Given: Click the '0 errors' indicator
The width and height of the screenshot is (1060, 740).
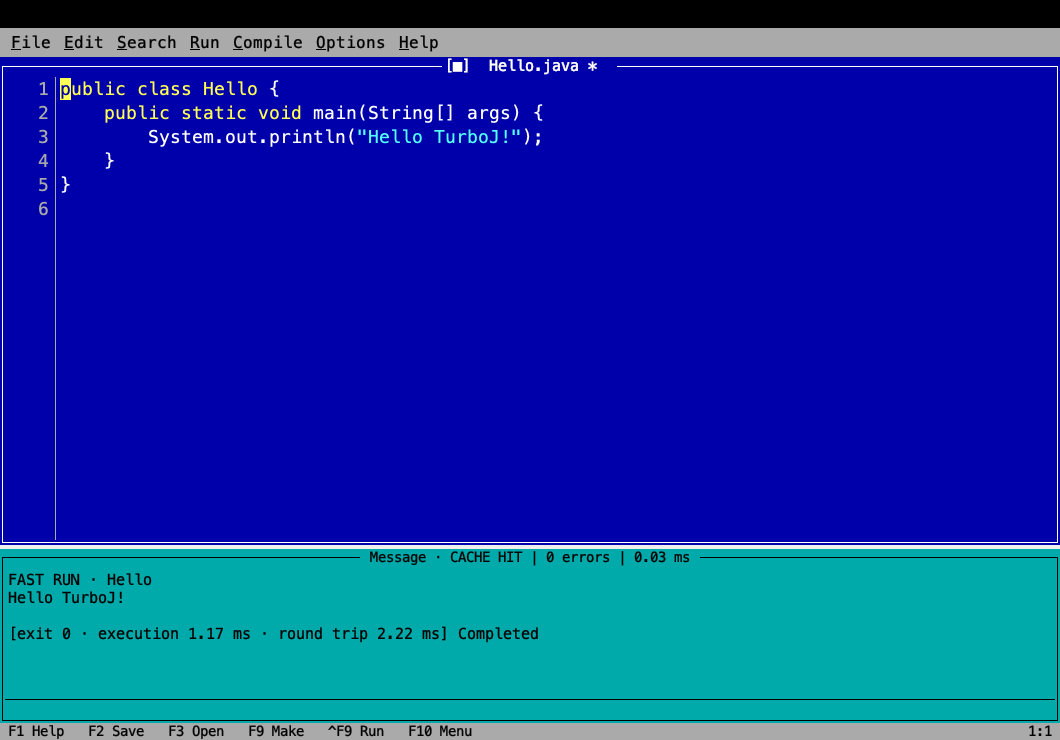Looking at the screenshot, I should (x=578, y=558).
